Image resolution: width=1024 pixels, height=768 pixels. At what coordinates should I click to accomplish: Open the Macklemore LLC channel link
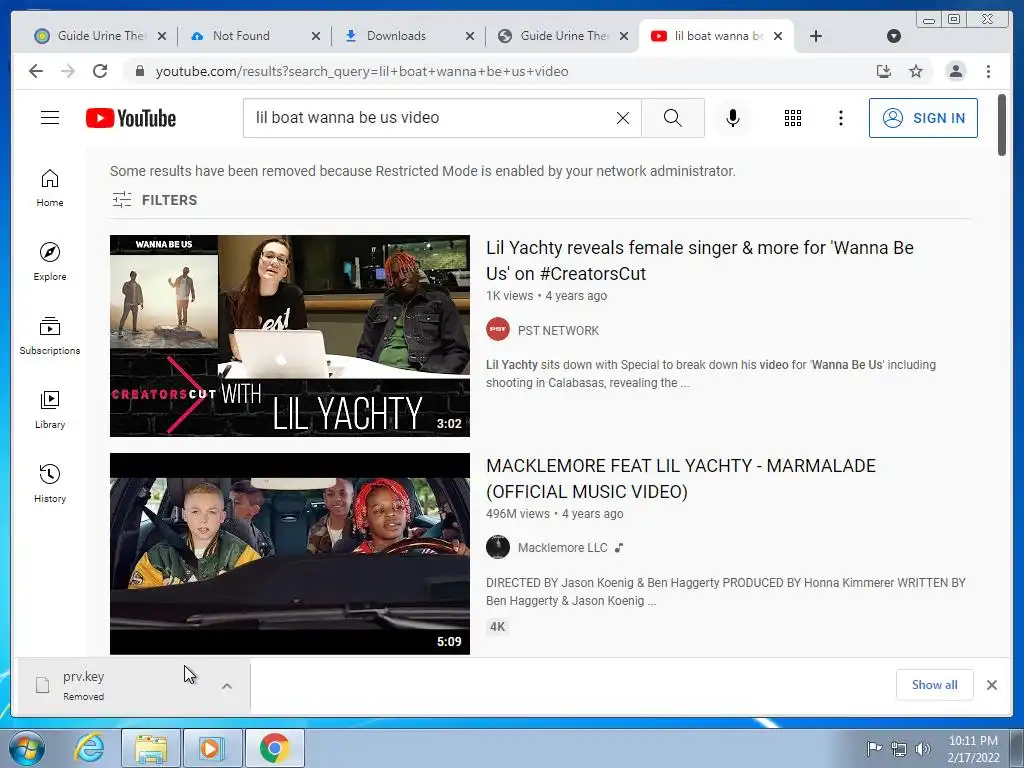tap(562, 547)
